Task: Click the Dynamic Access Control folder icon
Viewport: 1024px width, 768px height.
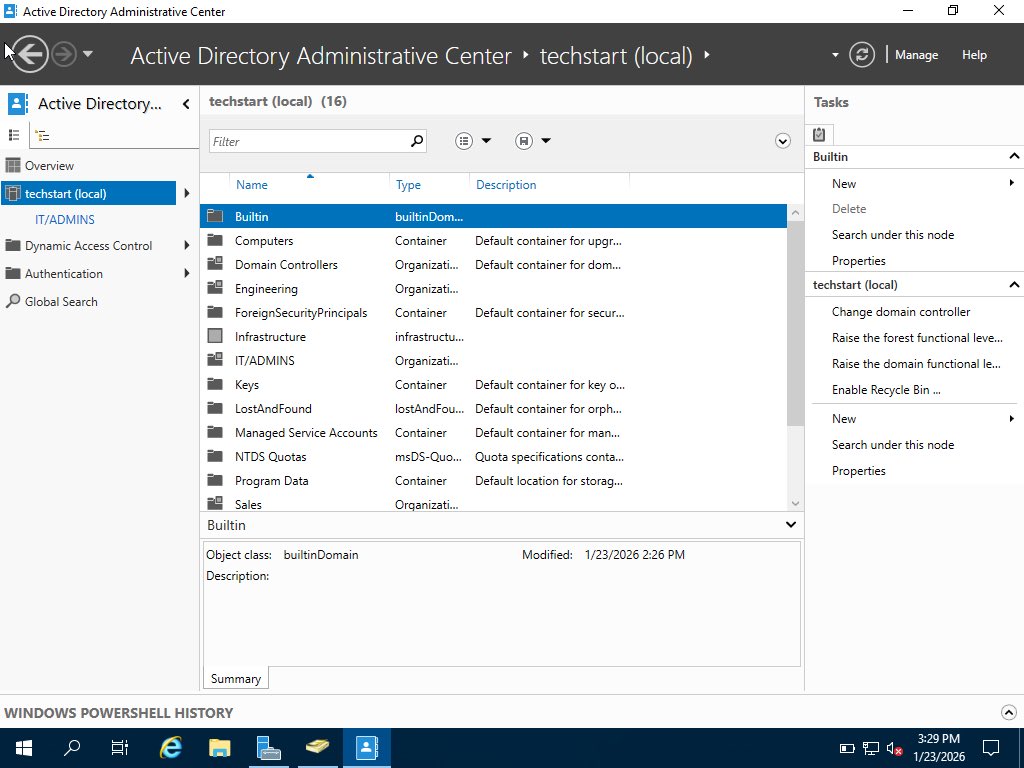Action: 12,246
